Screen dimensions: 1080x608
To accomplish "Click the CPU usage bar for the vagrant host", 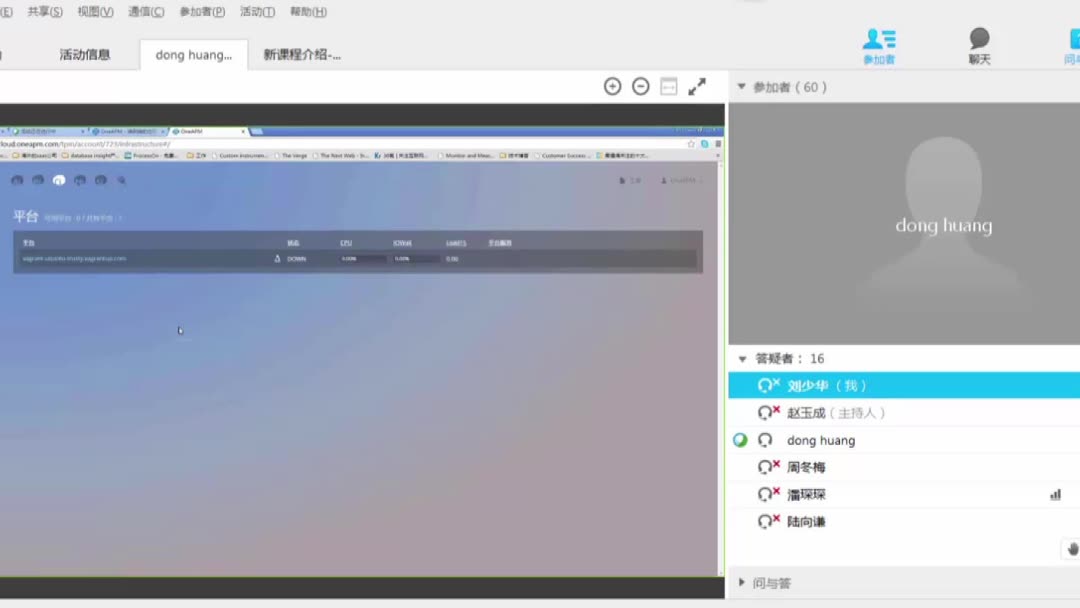I will point(360,258).
